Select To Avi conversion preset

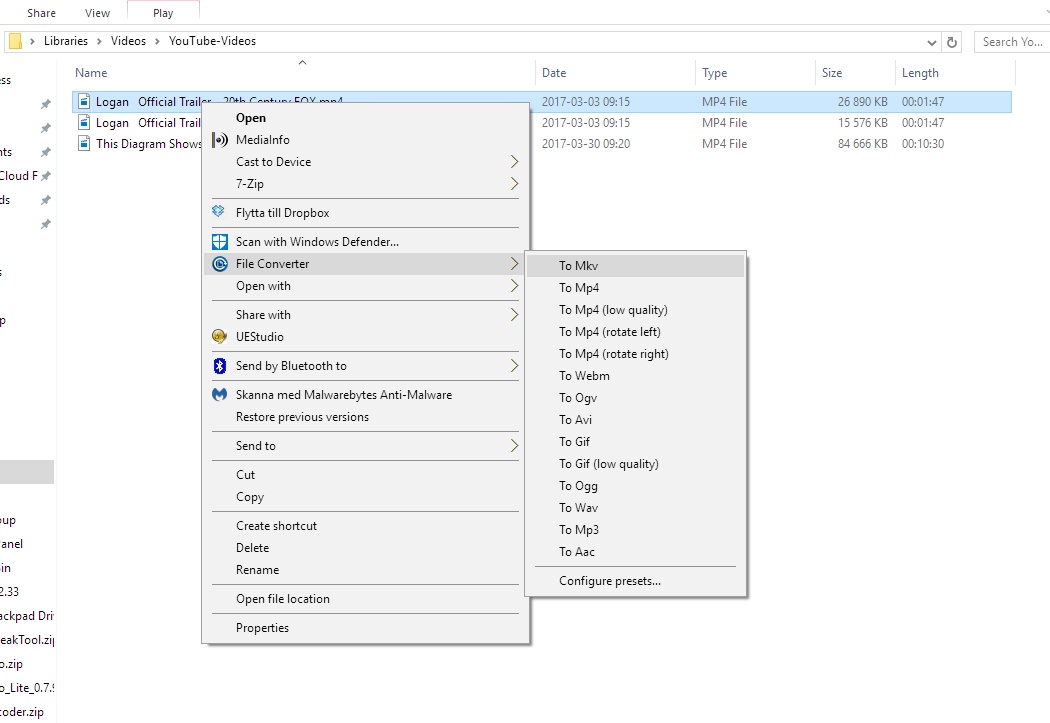point(635,420)
